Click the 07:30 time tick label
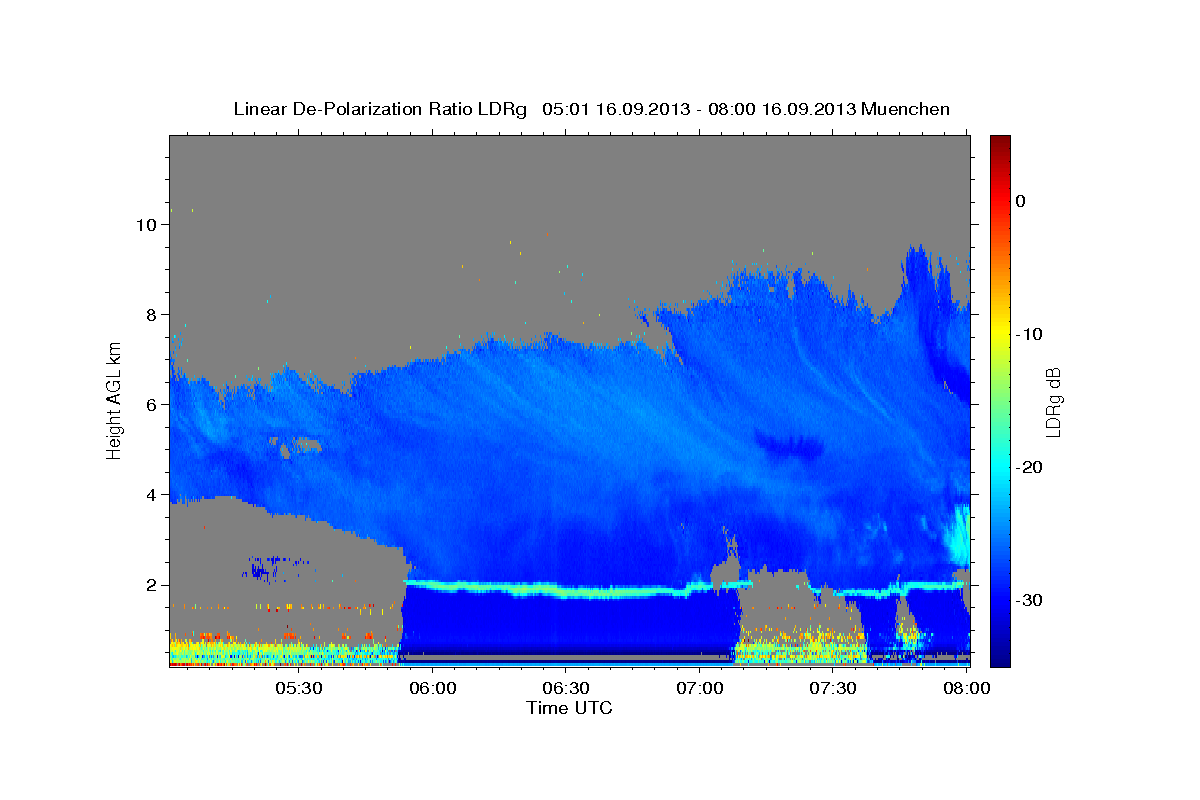This screenshot has width=1200, height=800. pyautogui.click(x=834, y=688)
